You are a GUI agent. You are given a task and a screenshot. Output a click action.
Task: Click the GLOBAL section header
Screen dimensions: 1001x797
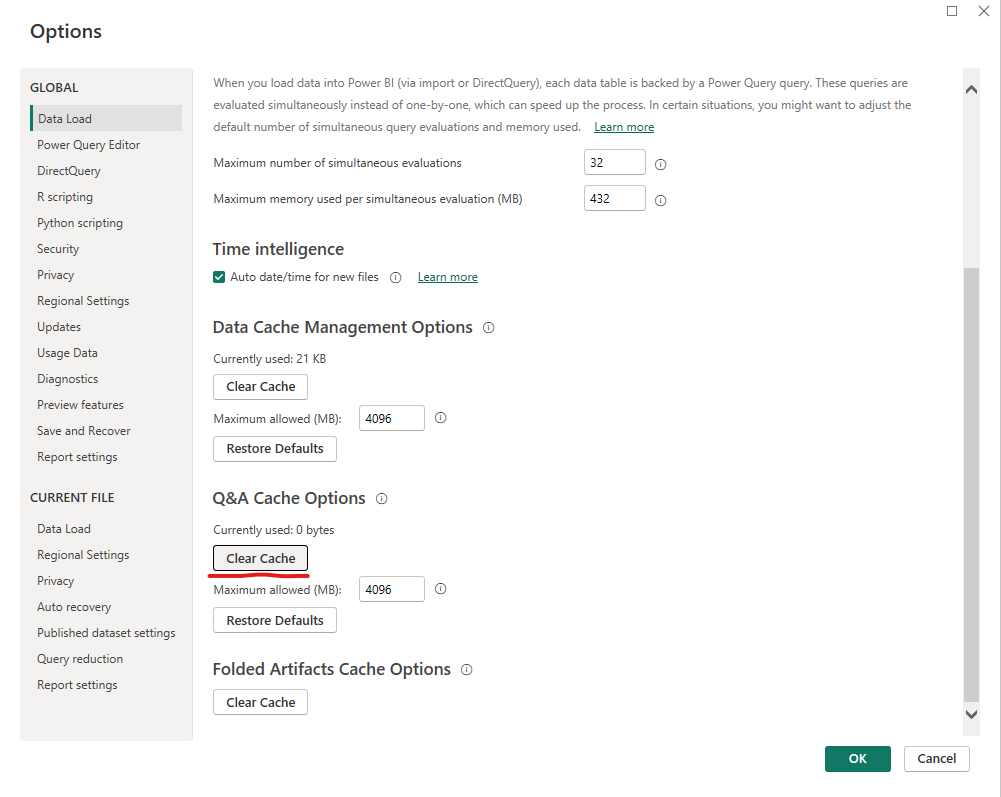54,87
